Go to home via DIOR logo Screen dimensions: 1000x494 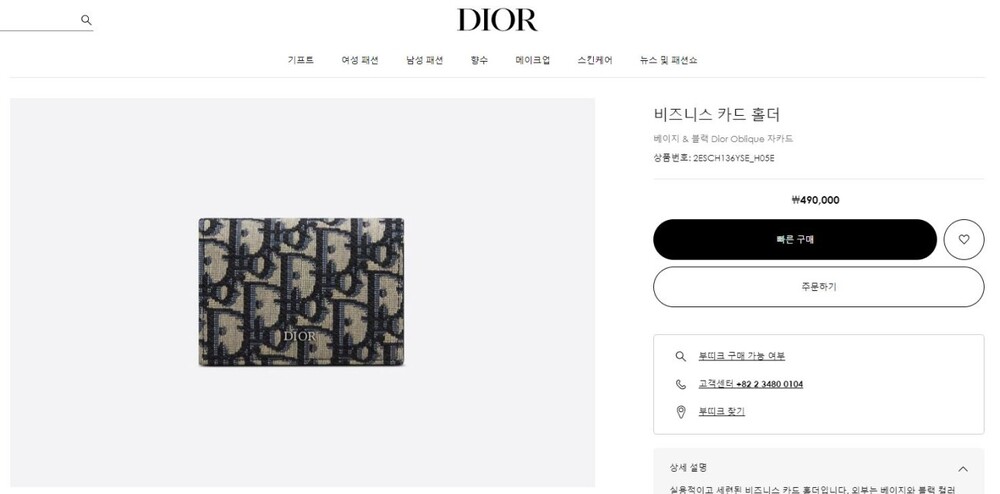click(497, 20)
